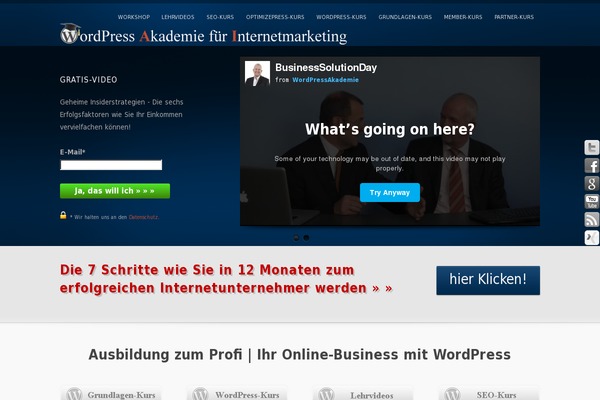Select the first slider pagination dot

[x=296, y=238]
